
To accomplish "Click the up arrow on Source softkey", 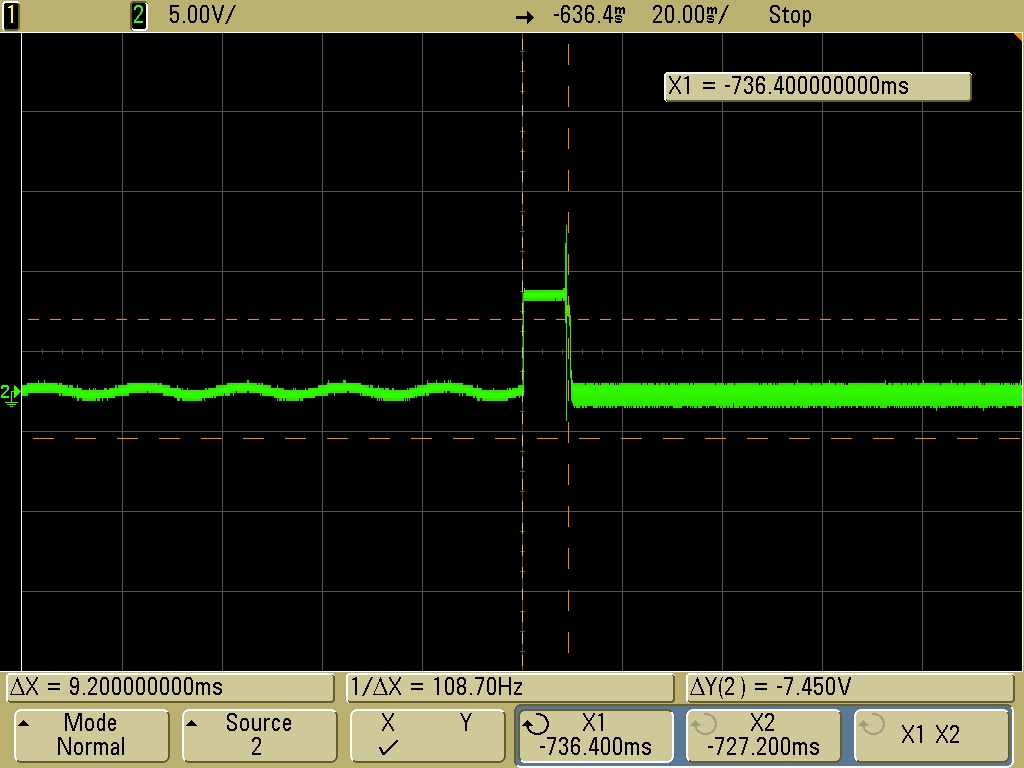I will coord(191,723).
